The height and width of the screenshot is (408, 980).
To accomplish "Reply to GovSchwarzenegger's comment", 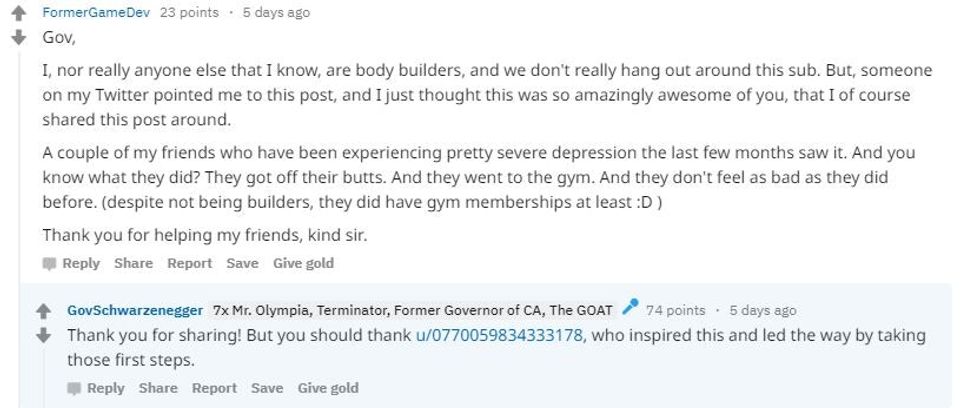I will 106,388.
